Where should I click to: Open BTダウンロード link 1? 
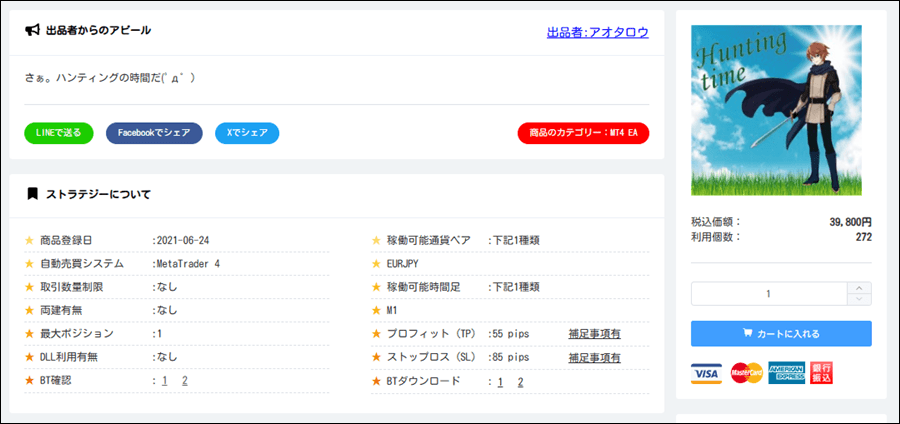[500, 382]
